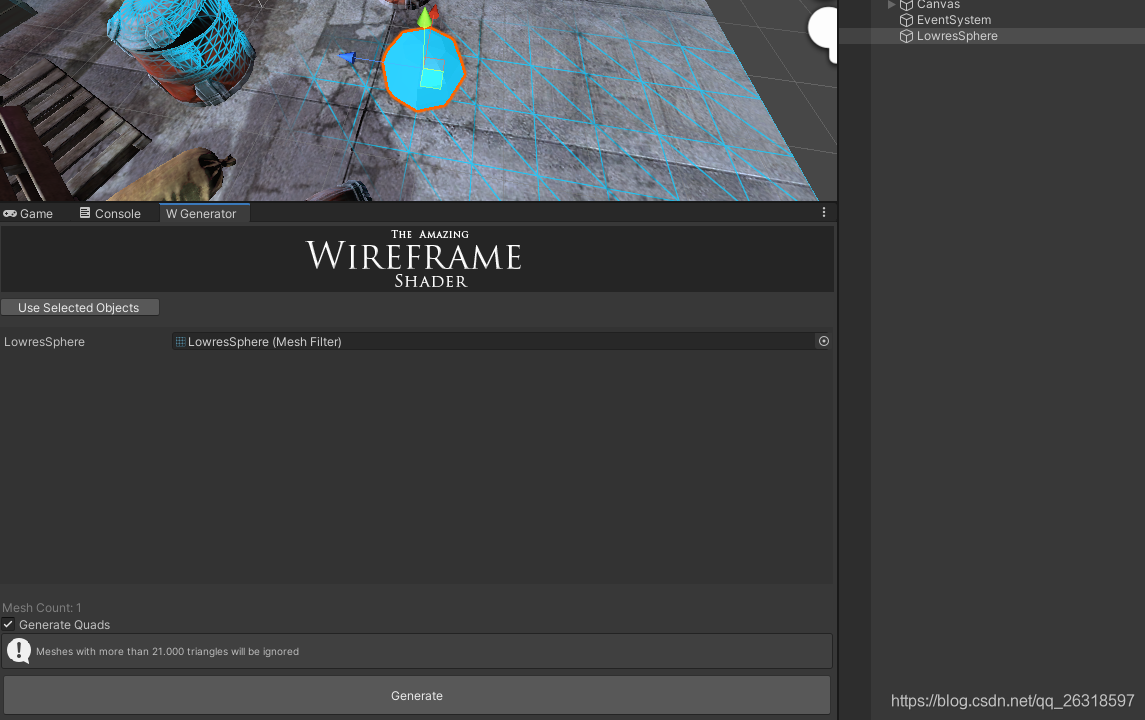Click the green Y-axis gizmo arrow

tap(424, 17)
